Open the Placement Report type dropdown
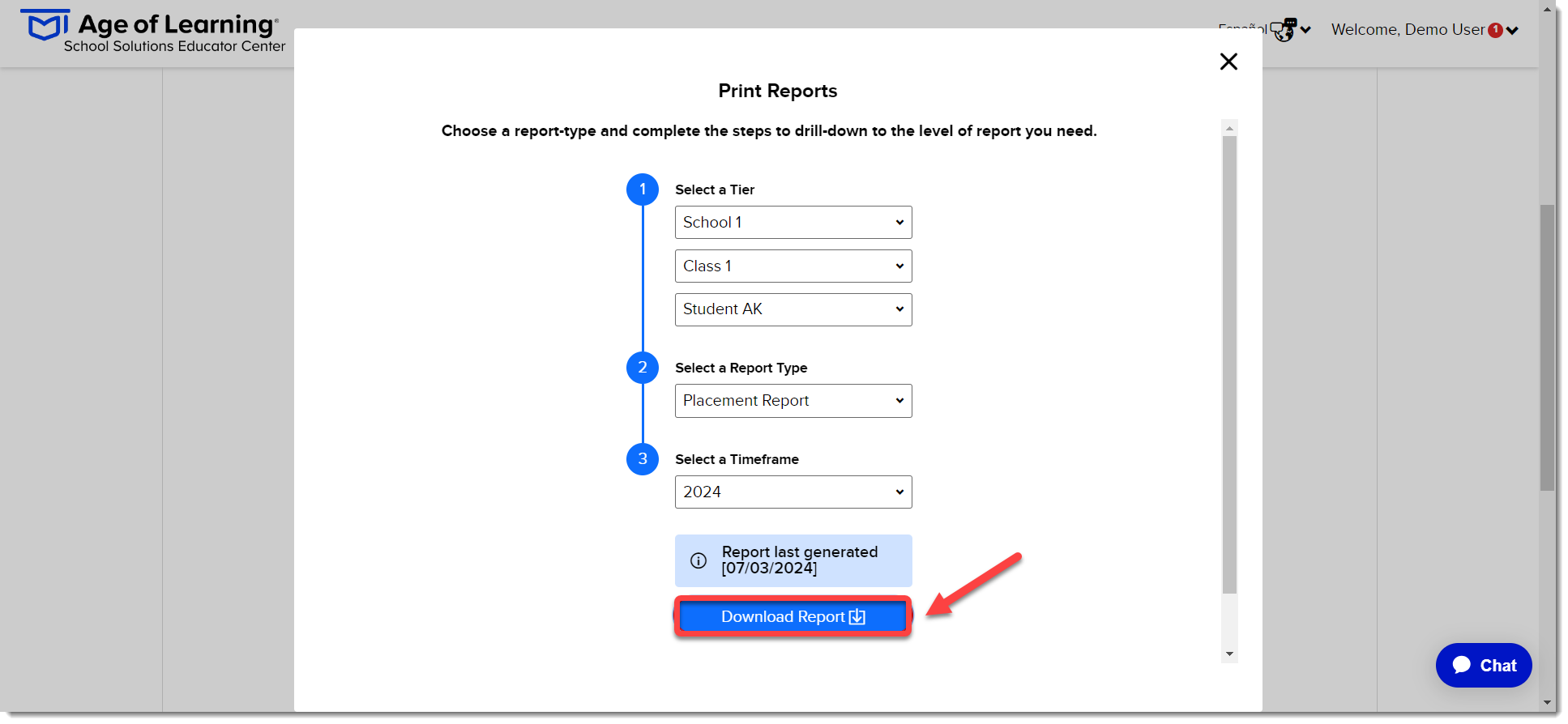1568x724 pixels. (793, 401)
